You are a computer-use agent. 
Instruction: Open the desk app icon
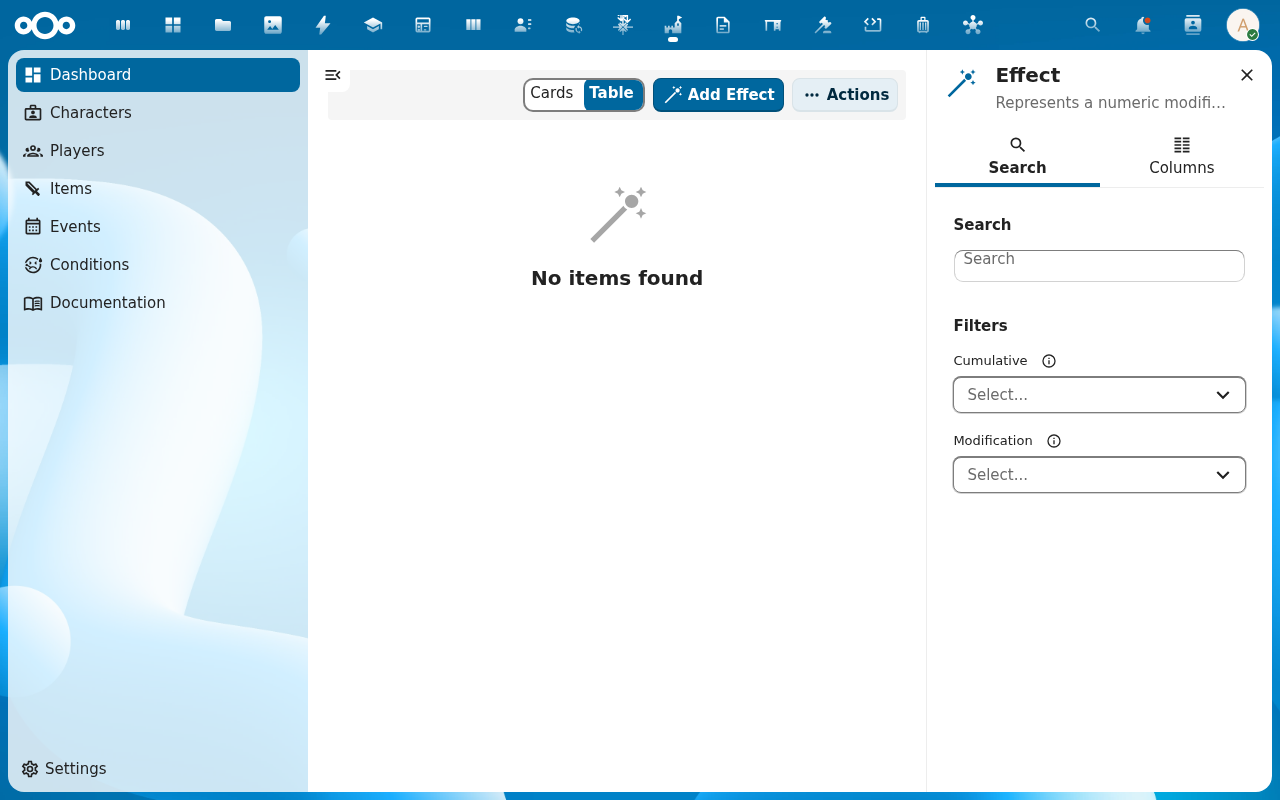tap(773, 25)
